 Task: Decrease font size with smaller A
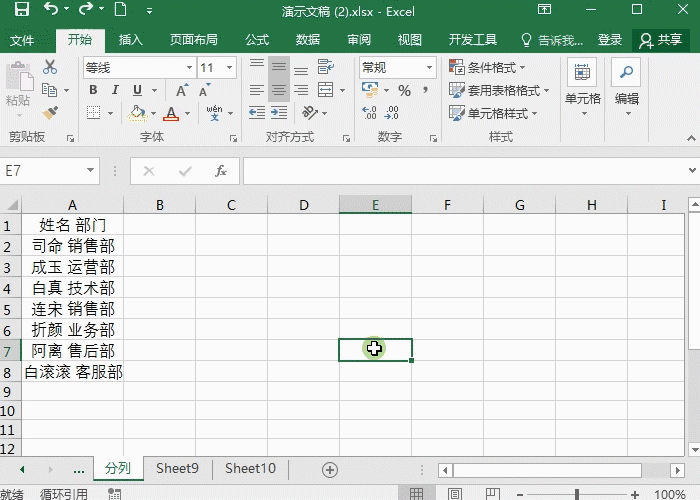click(204, 91)
